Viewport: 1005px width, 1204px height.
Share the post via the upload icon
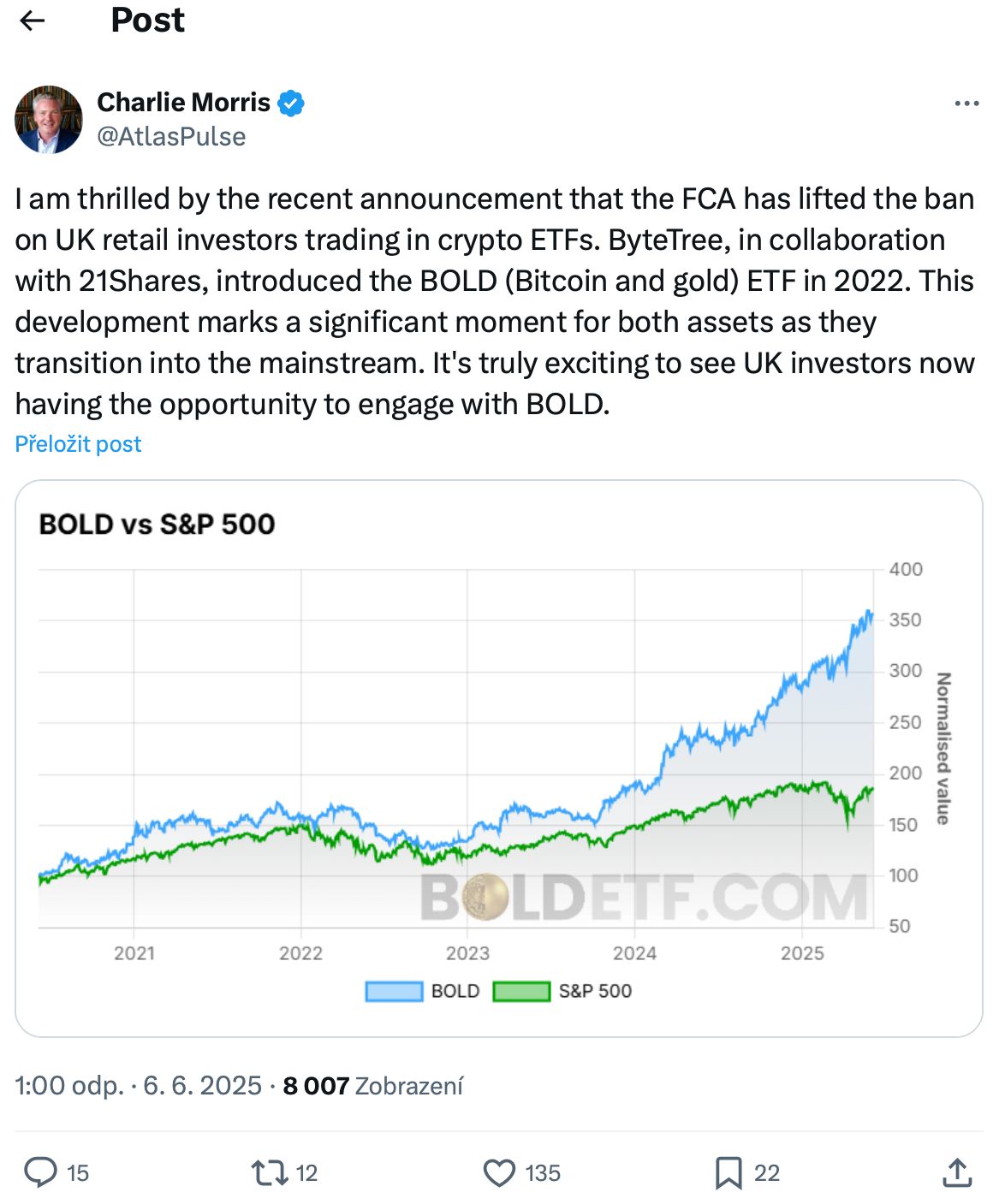click(958, 1172)
